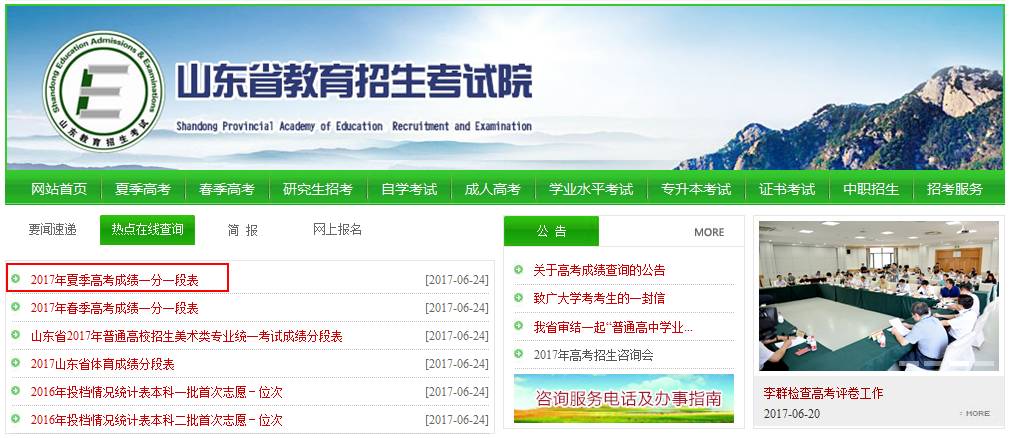
Task: Open 2017年高考招生咨询会 announcement
Action: (x=593, y=355)
